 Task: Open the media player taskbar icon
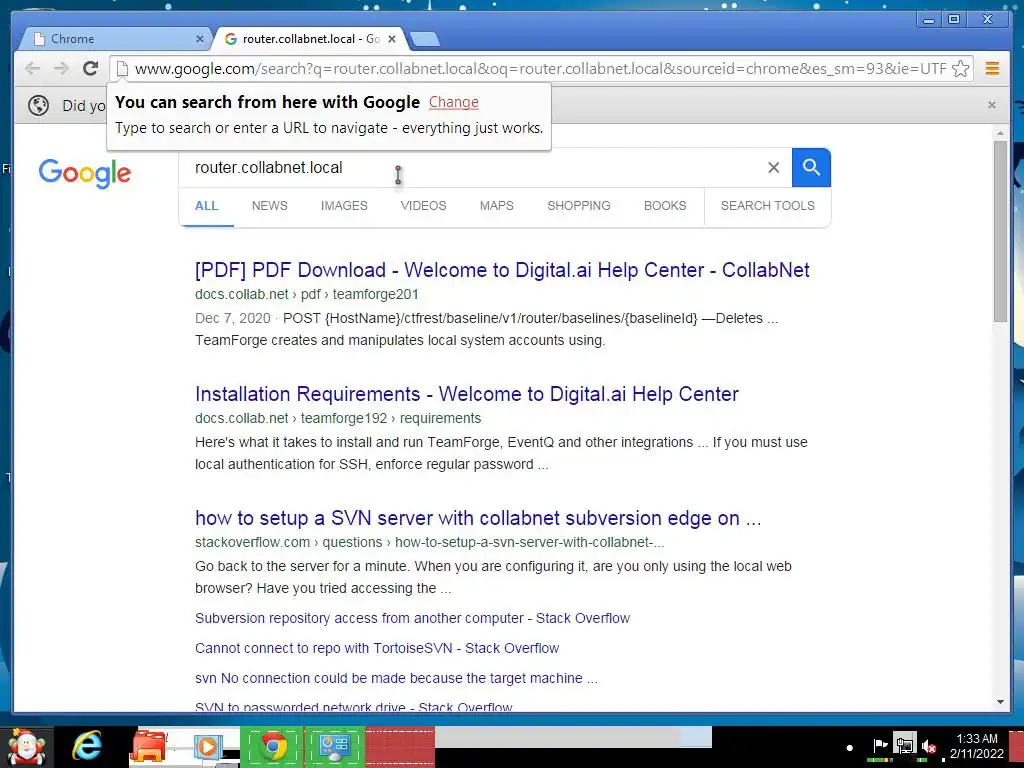point(208,747)
